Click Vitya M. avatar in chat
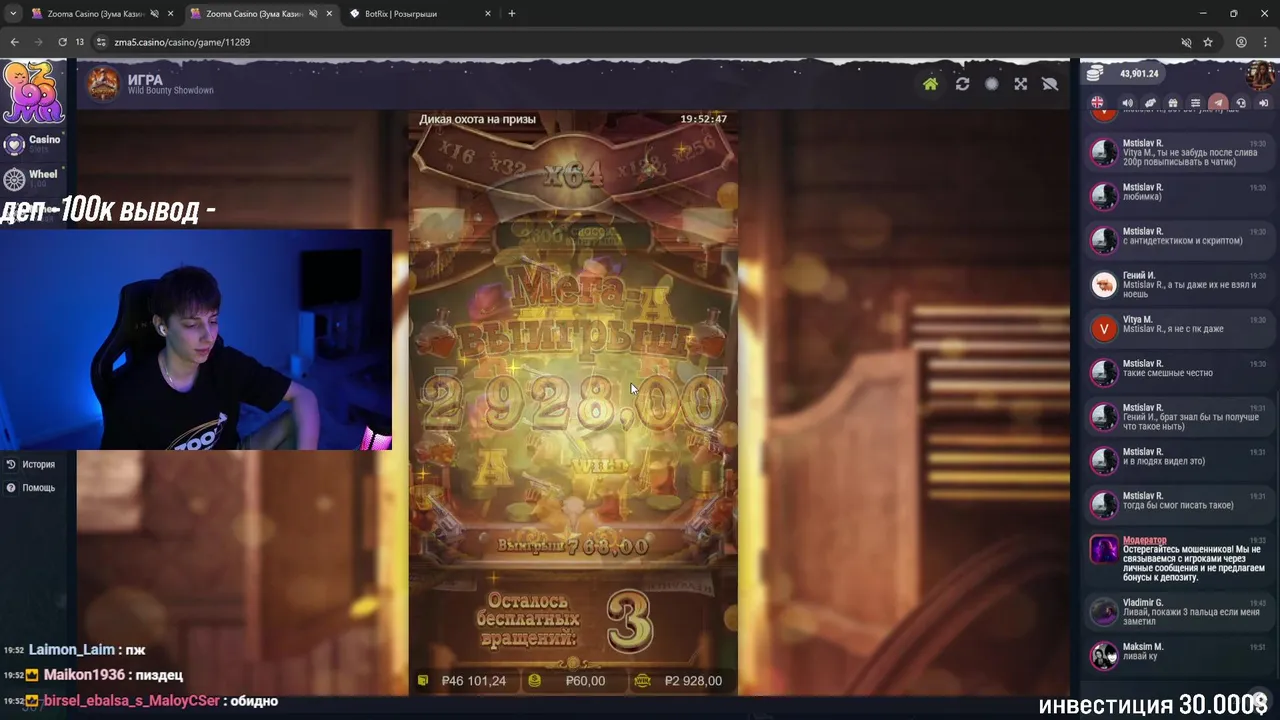This screenshot has width=1280, height=720. [x=1103, y=328]
